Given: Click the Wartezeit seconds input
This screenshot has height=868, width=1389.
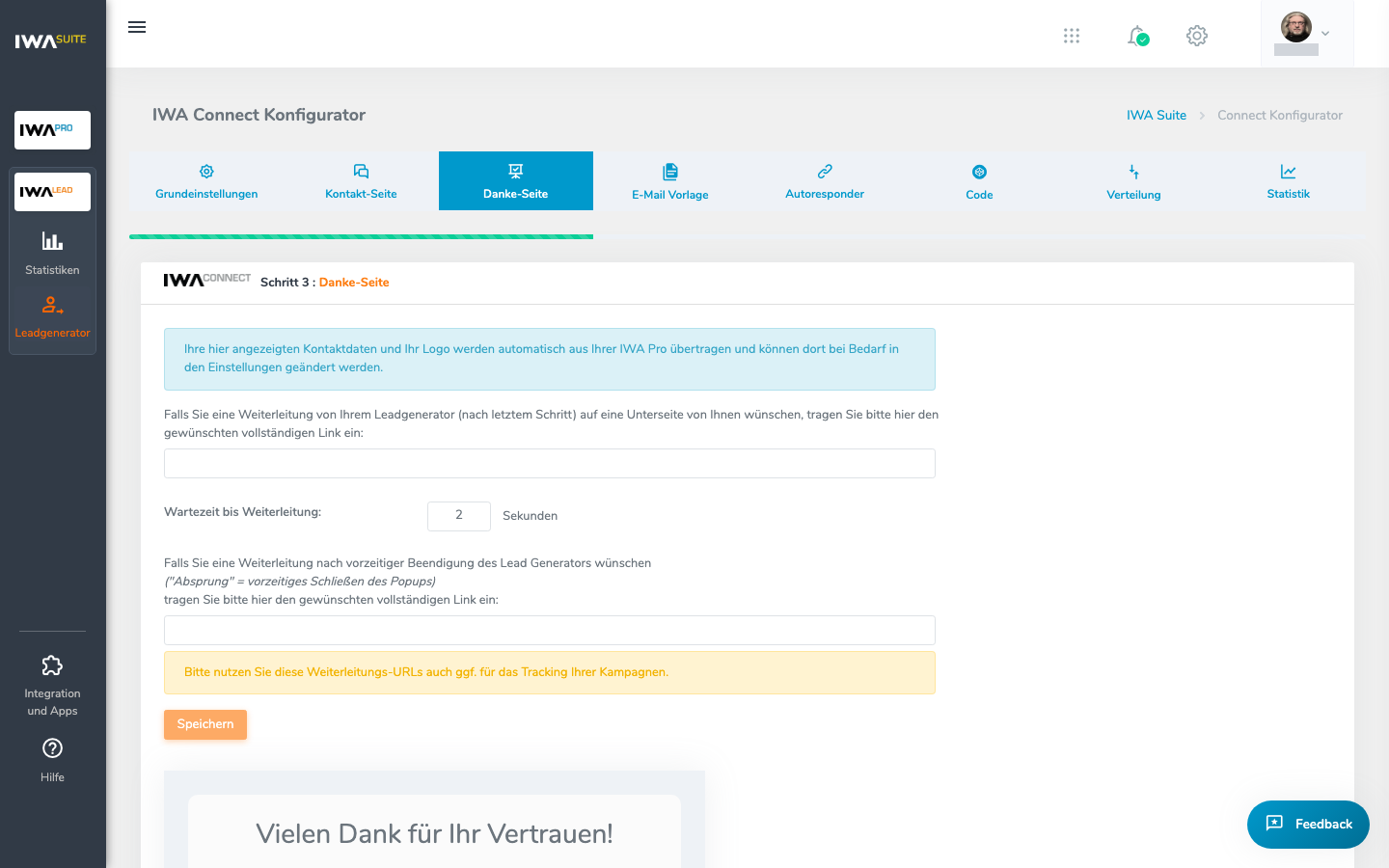Looking at the screenshot, I should [459, 516].
